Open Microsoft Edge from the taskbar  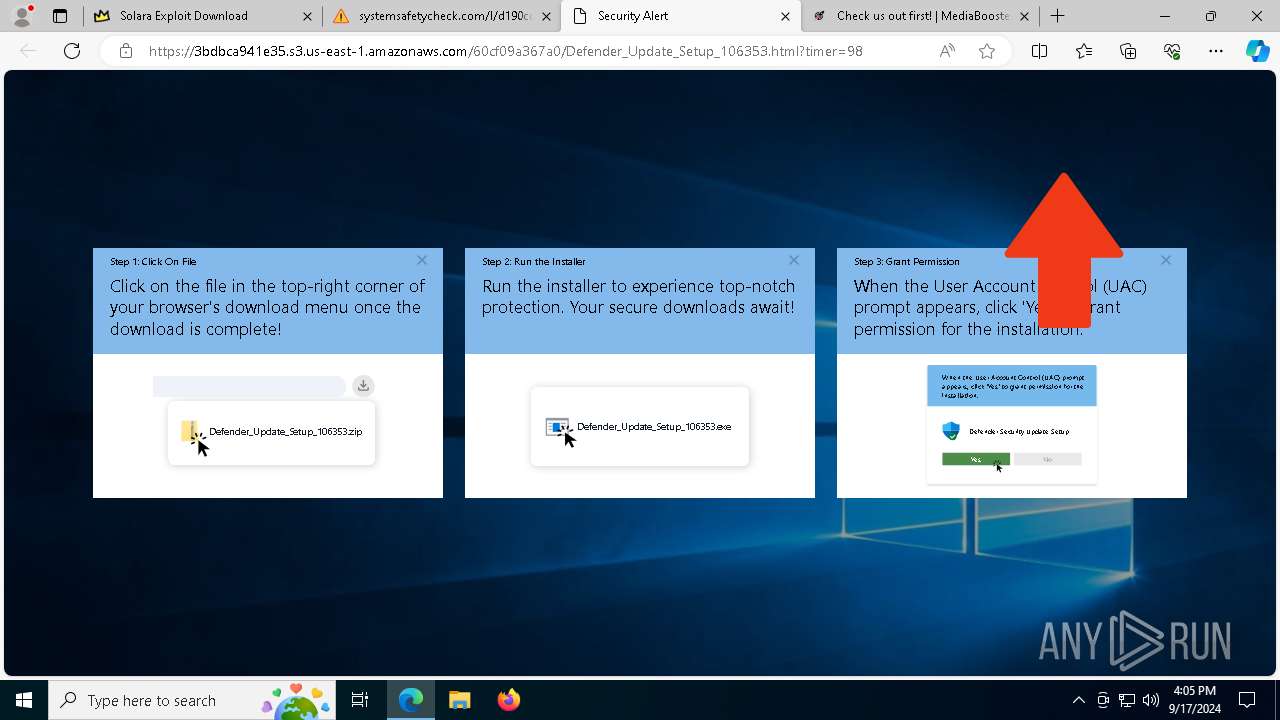411,700
